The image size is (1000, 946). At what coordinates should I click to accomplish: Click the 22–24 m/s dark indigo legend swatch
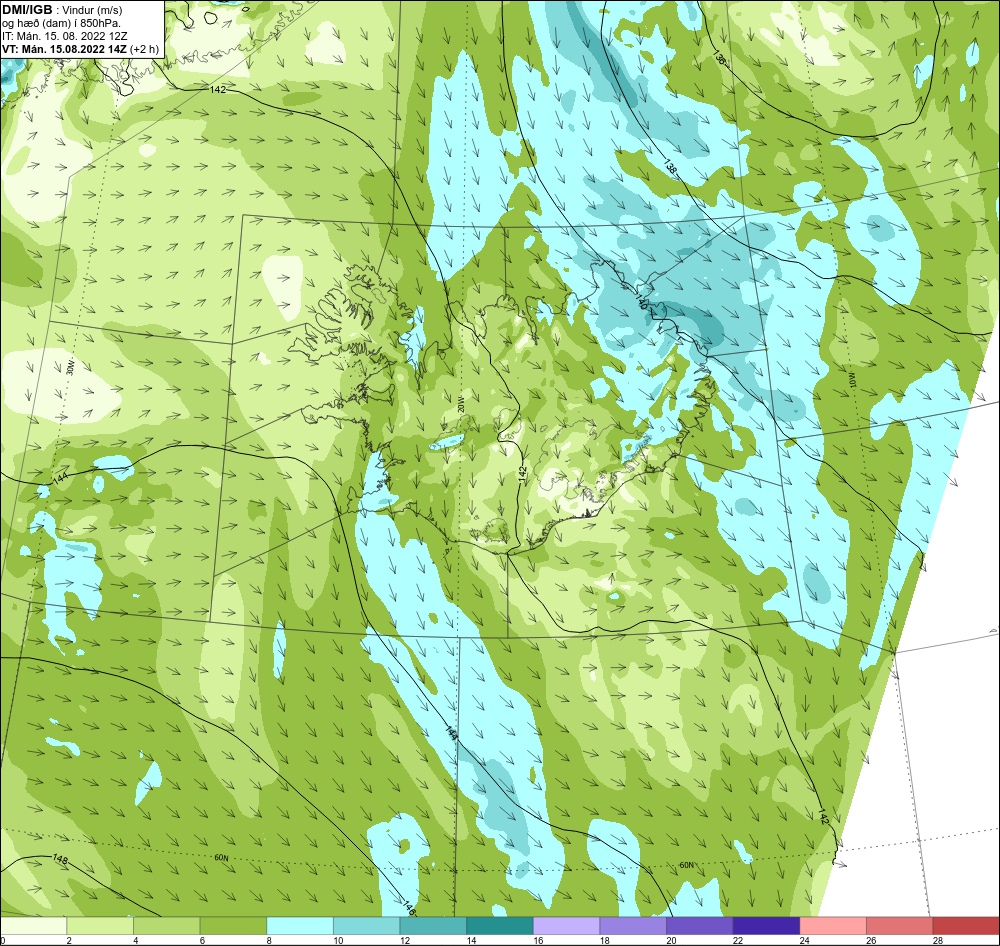tap(767, 926)
